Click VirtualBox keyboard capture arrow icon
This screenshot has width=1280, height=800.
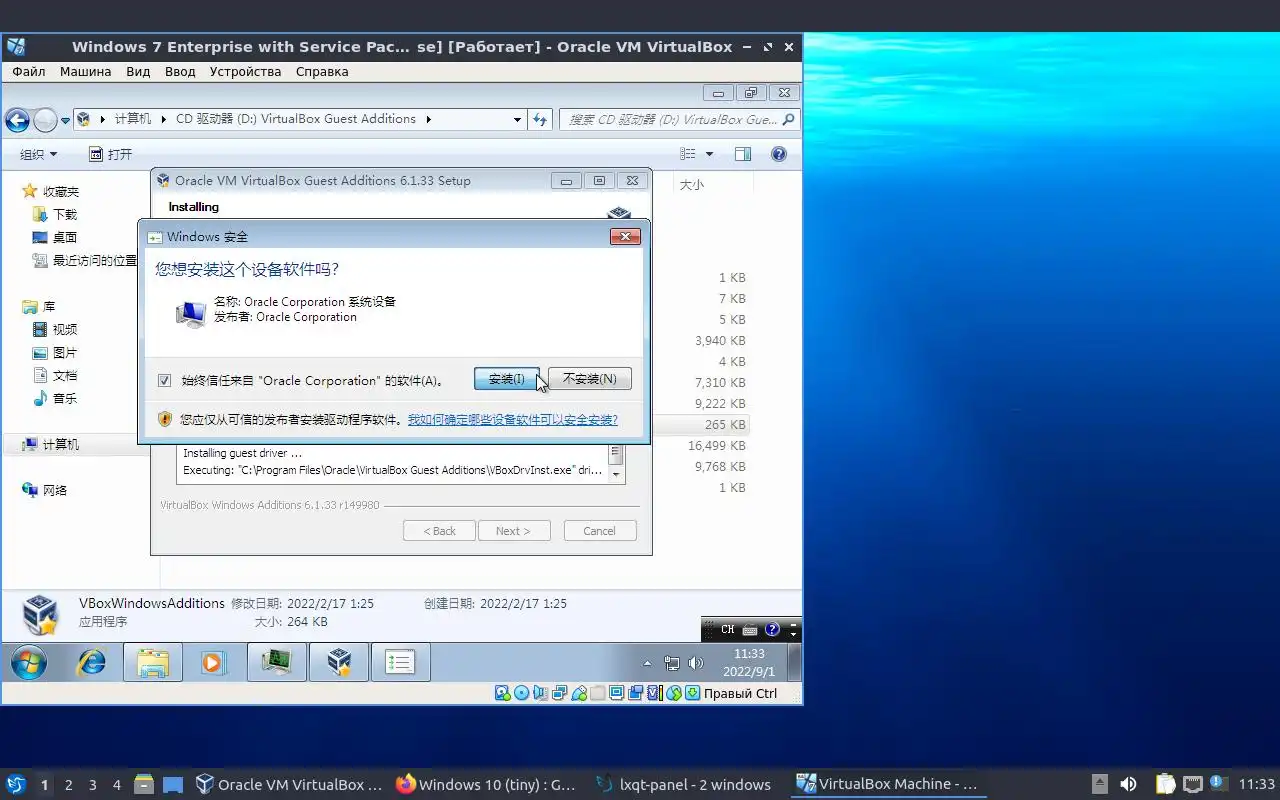(692, 693)
